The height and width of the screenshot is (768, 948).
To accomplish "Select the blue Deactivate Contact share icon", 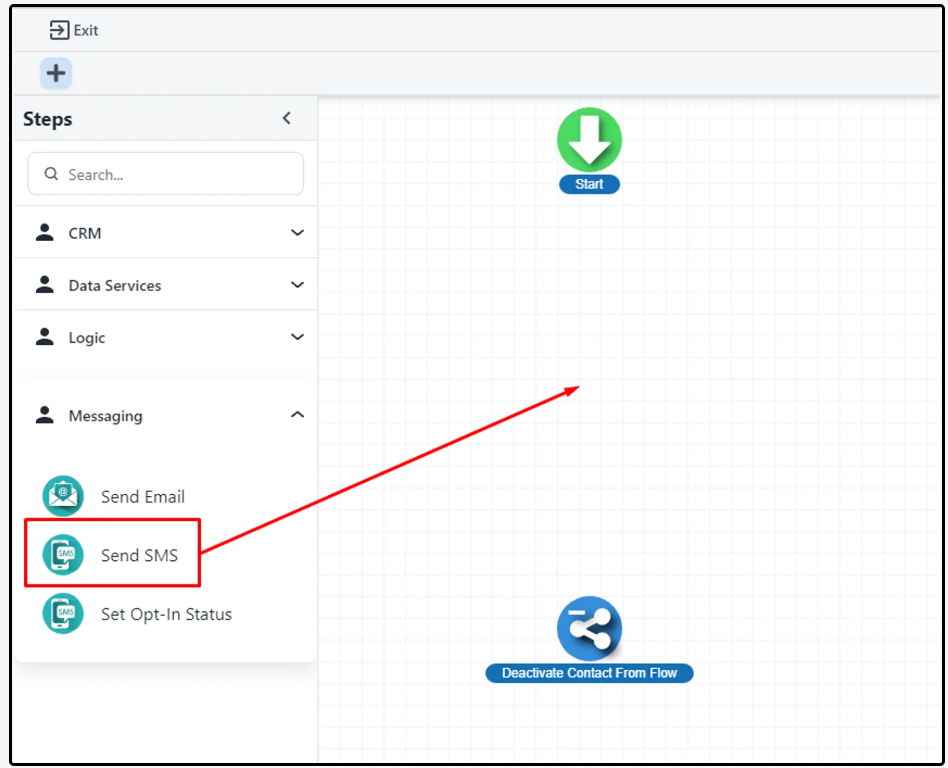I will pyautogui.click(x=589, y=629).
